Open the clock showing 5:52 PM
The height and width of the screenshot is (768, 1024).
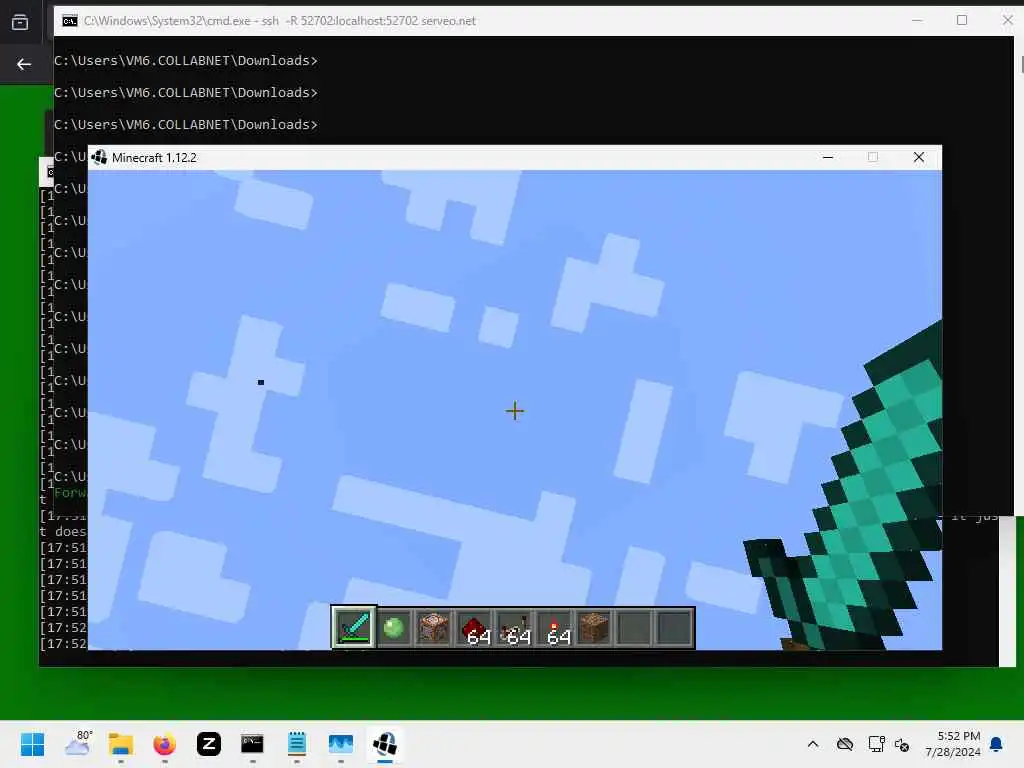click(x=953, y=744)
